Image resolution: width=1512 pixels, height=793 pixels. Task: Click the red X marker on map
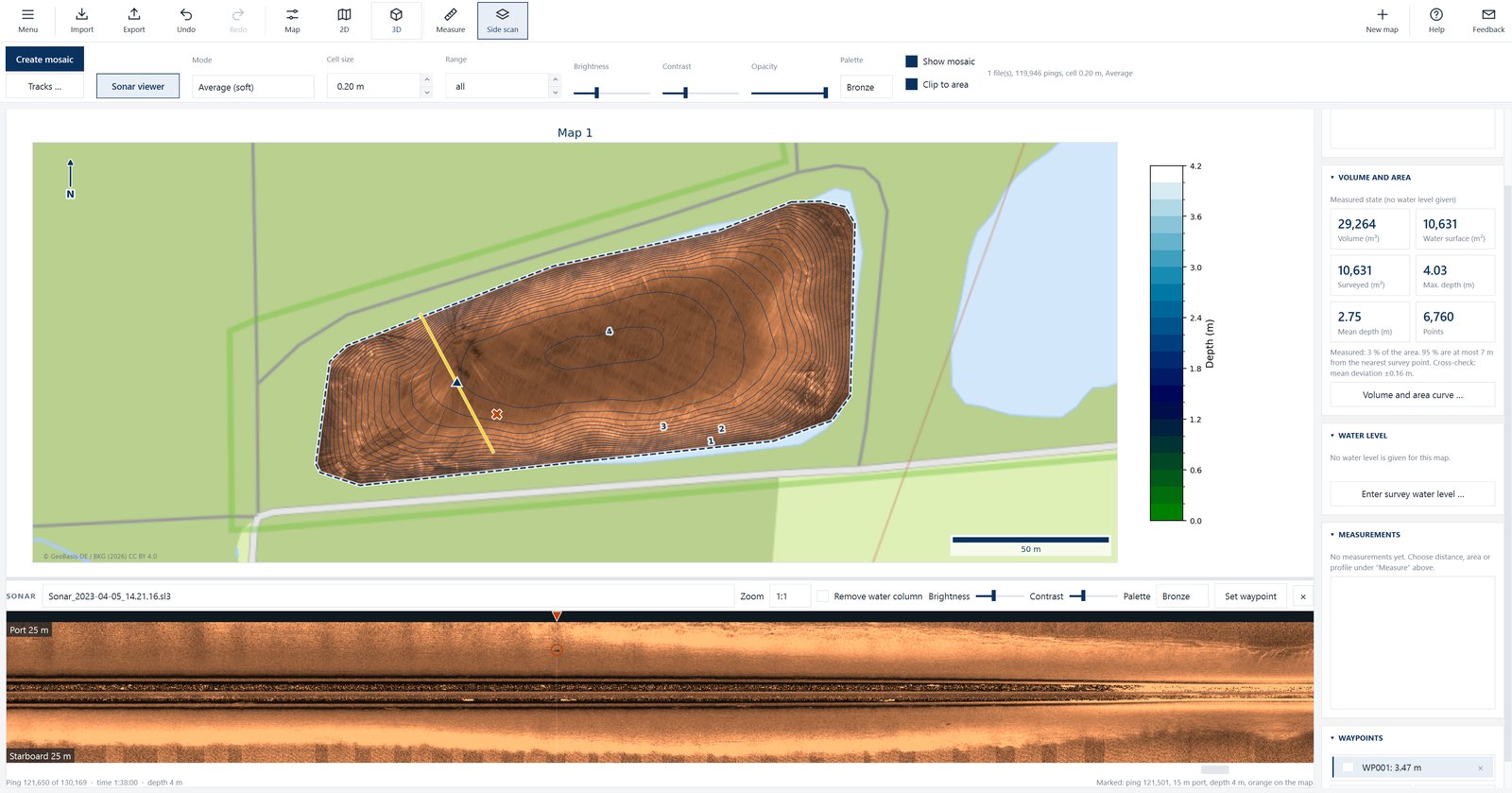[x=497, y=414]
